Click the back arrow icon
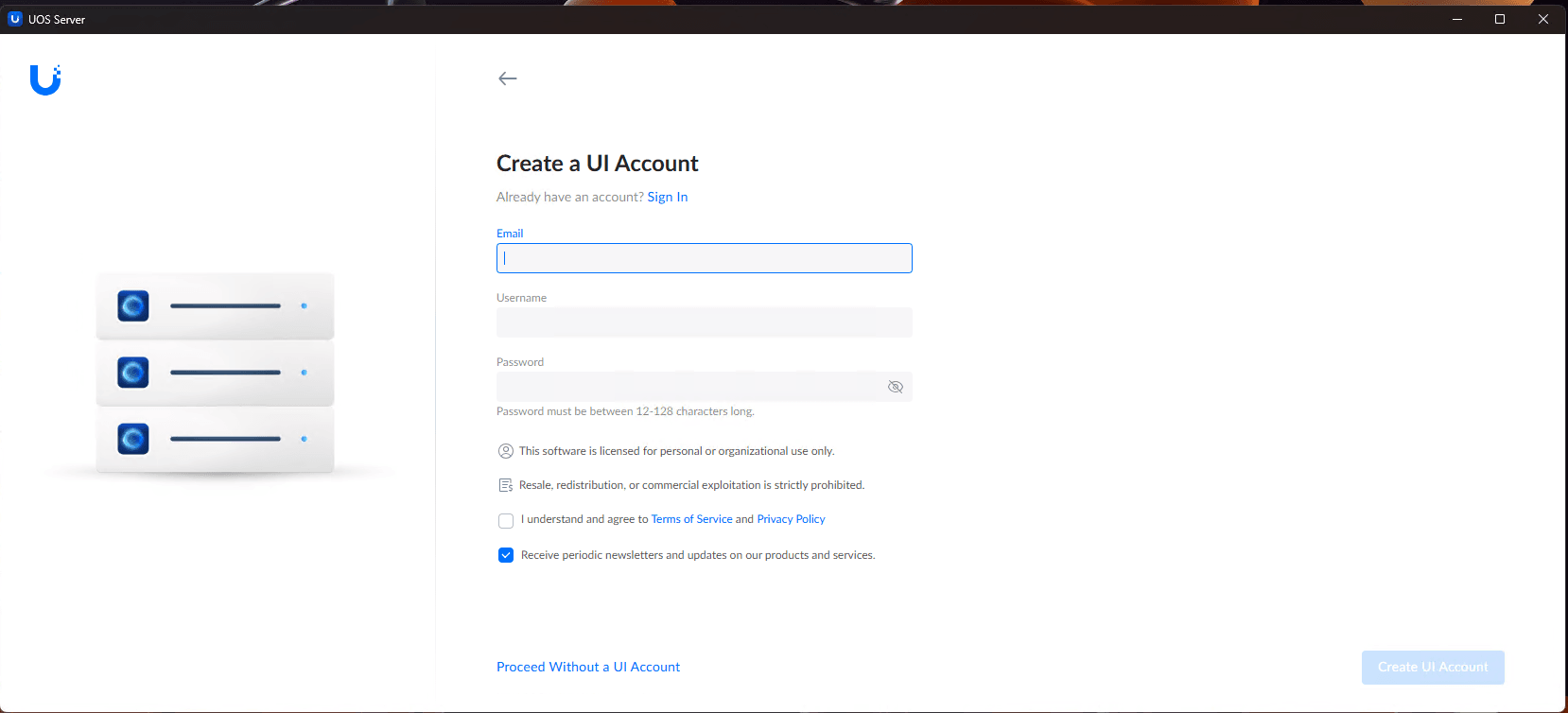This screenshot has width=1568, height=713. (x=508, y=78)
